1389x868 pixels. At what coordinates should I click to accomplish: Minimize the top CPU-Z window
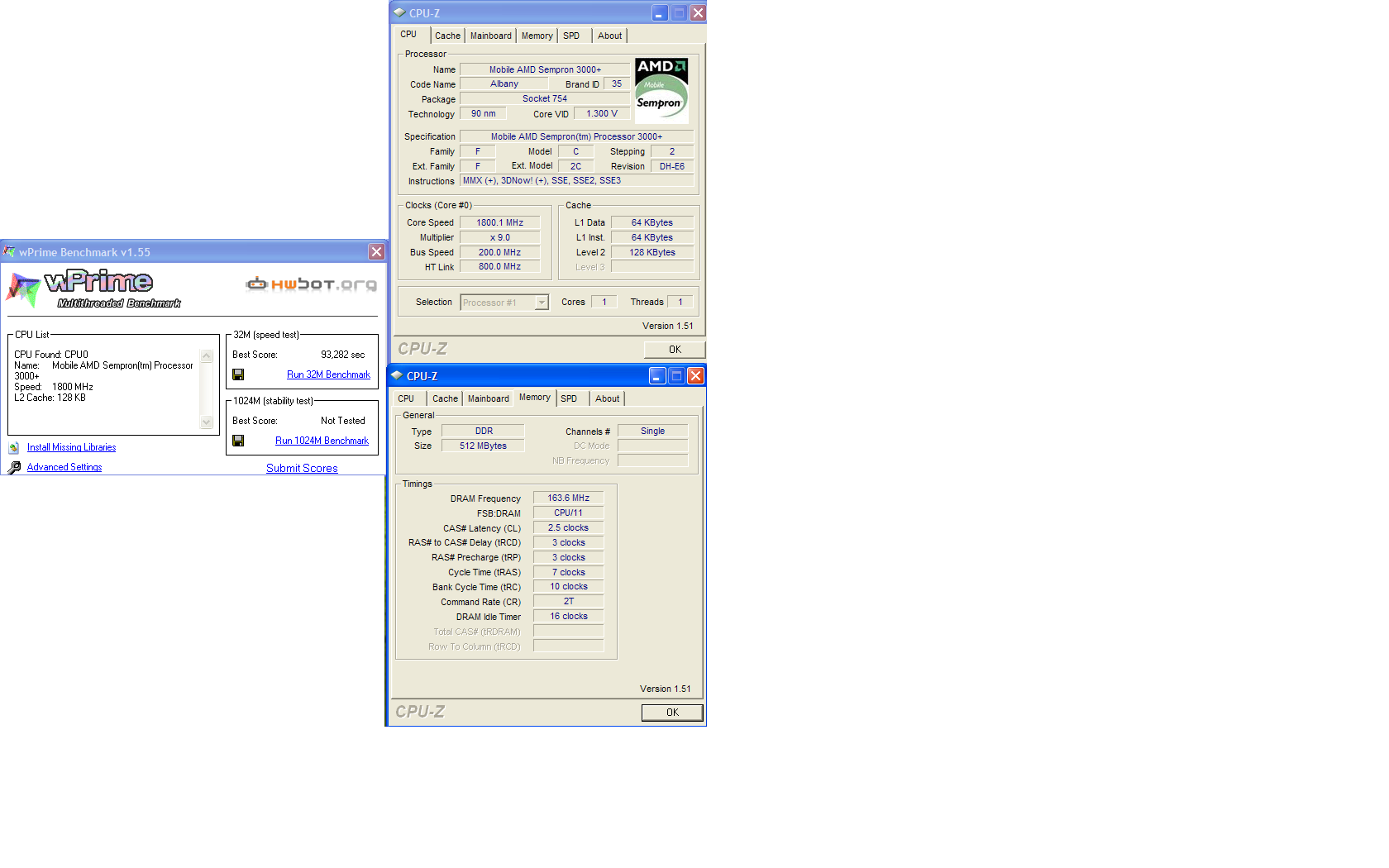(659, 13)
